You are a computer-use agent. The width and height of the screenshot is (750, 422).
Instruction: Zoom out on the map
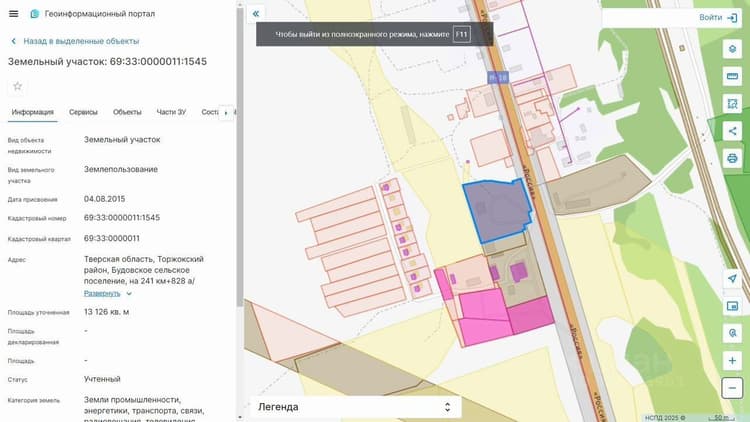(732, 388)
